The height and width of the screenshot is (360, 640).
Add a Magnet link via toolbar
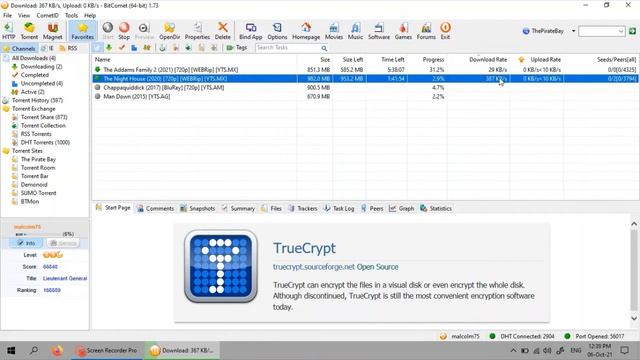53,31
